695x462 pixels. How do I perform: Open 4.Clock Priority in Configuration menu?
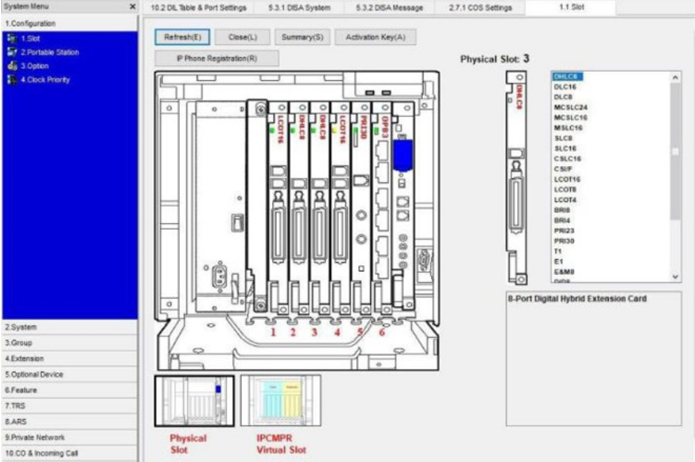[45, 80]
